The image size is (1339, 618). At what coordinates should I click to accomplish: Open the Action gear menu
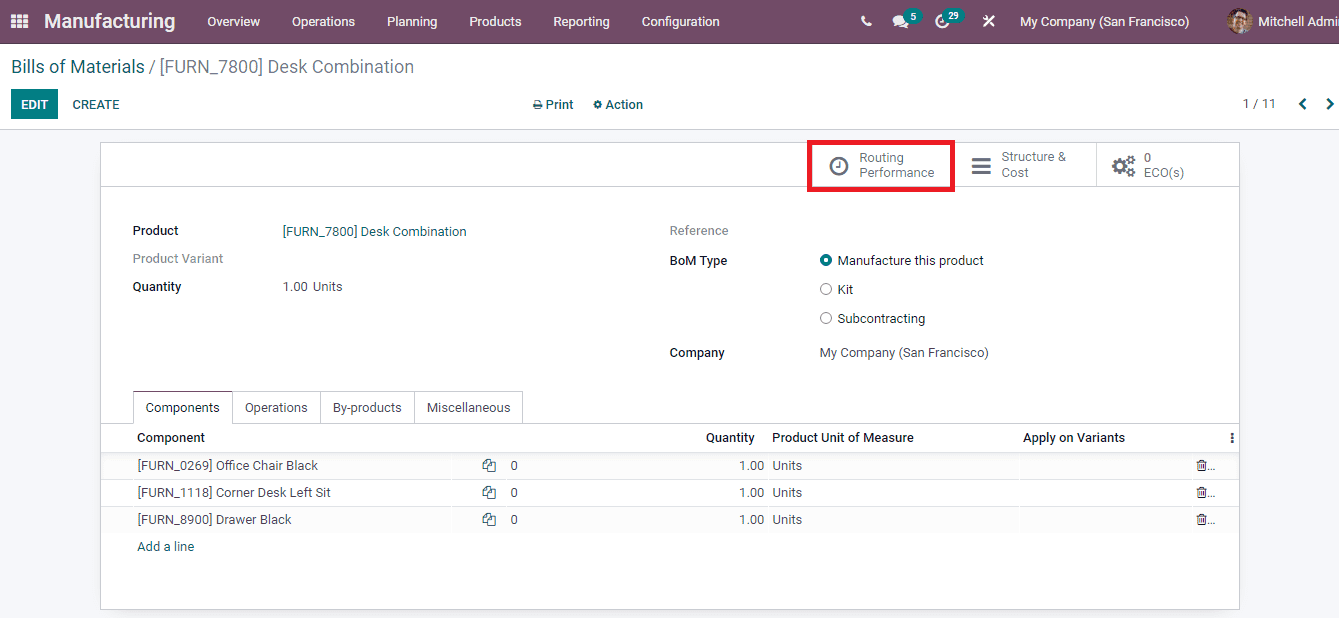617,104
